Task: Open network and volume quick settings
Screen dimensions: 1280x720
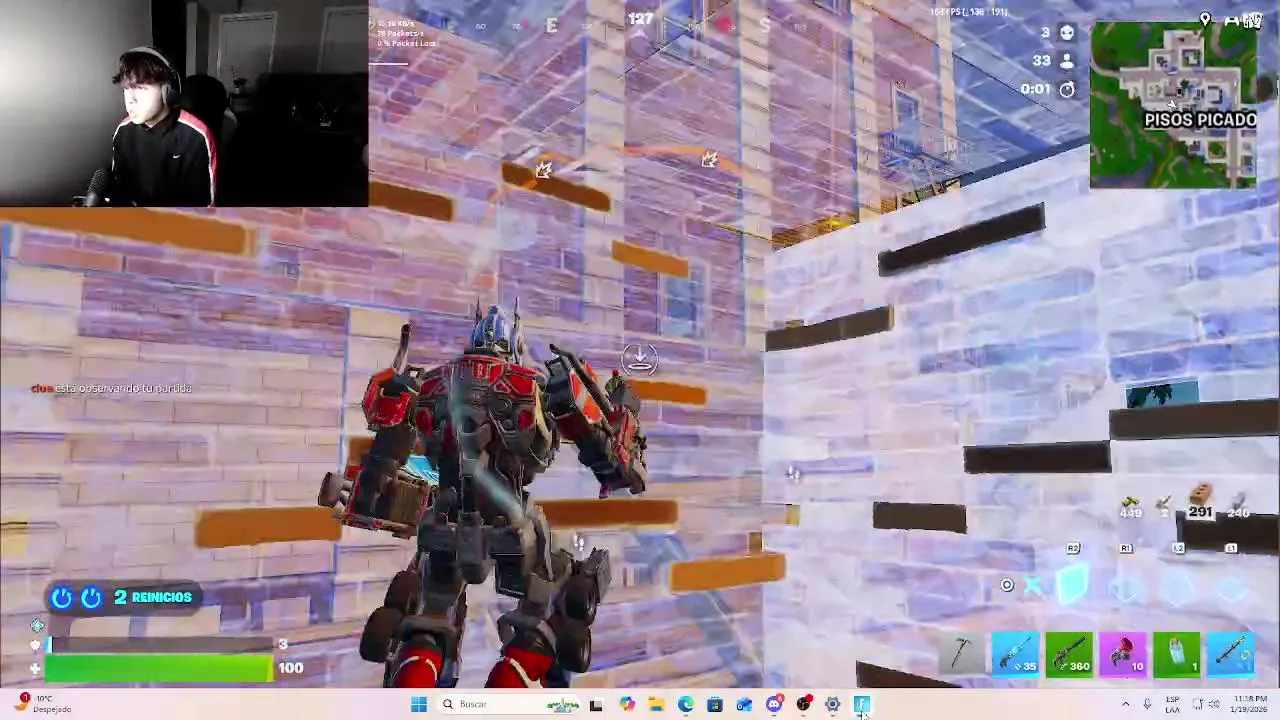Action: coord(1204,704)
